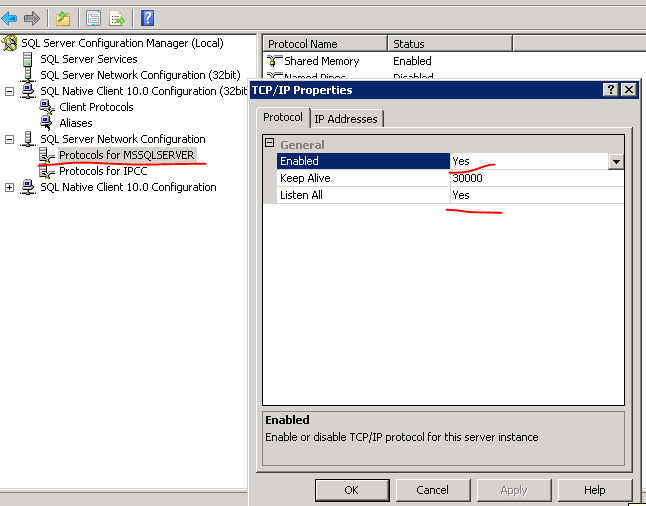Click the Properties toolbar icon

click(x=94, y=18)
